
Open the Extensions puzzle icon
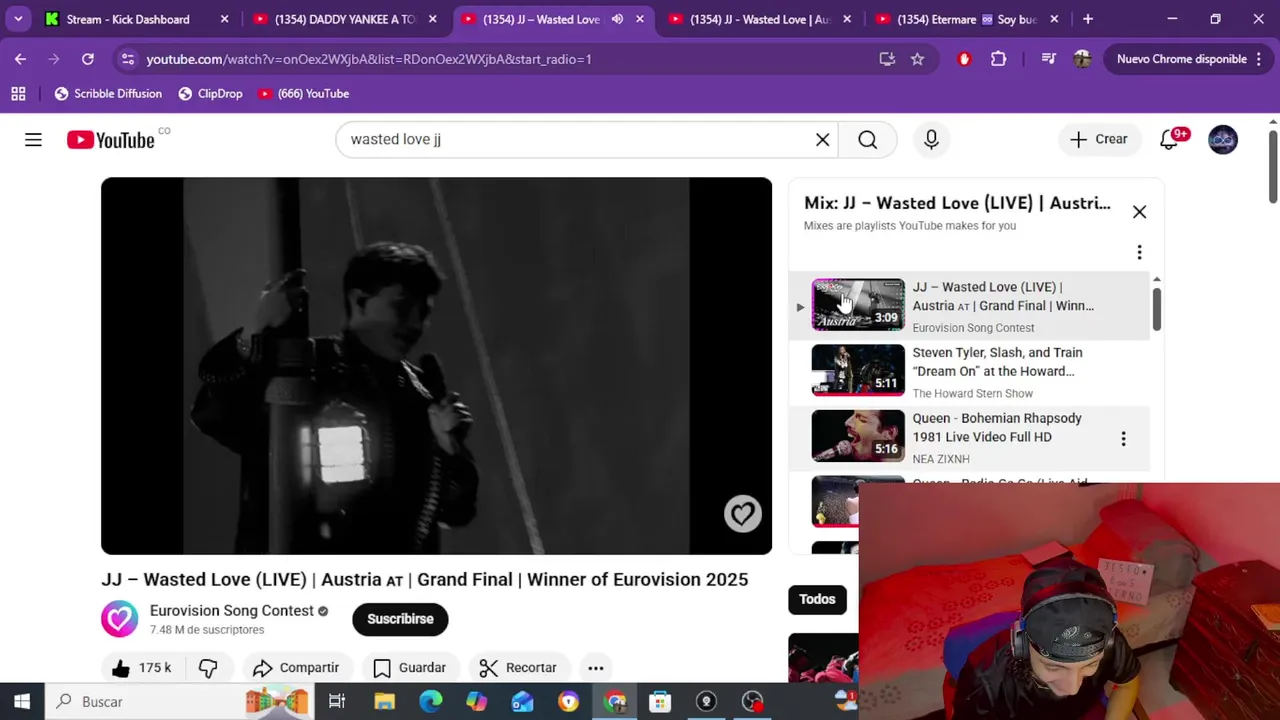[998, 59]
